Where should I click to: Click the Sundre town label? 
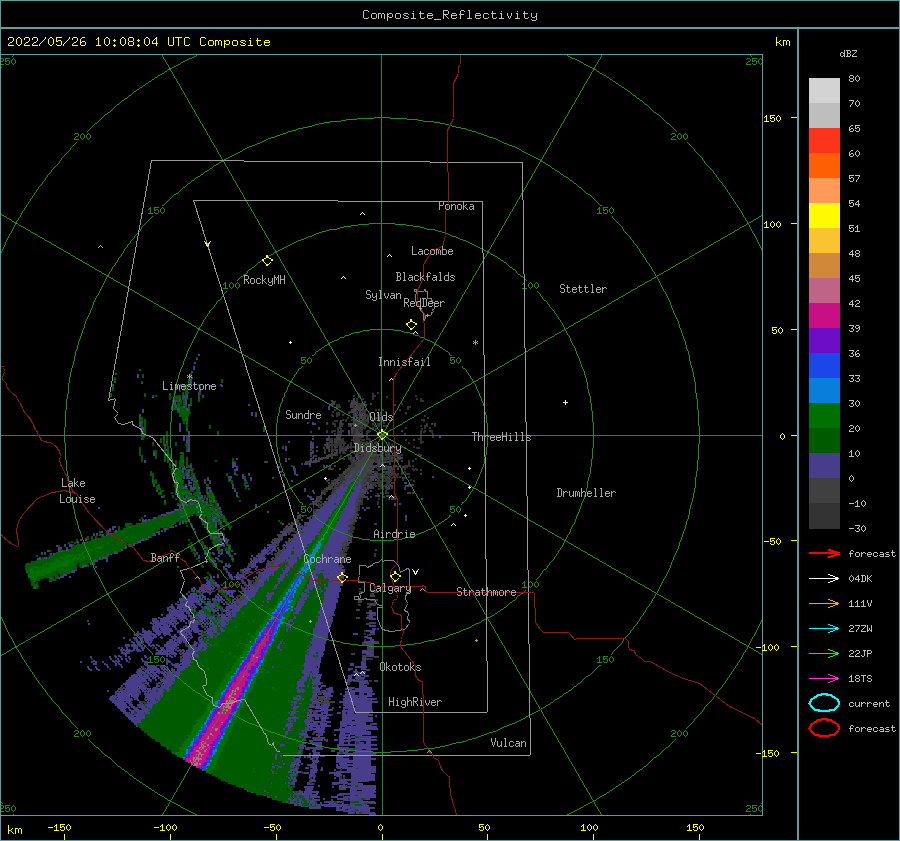(x=303, y=414)
